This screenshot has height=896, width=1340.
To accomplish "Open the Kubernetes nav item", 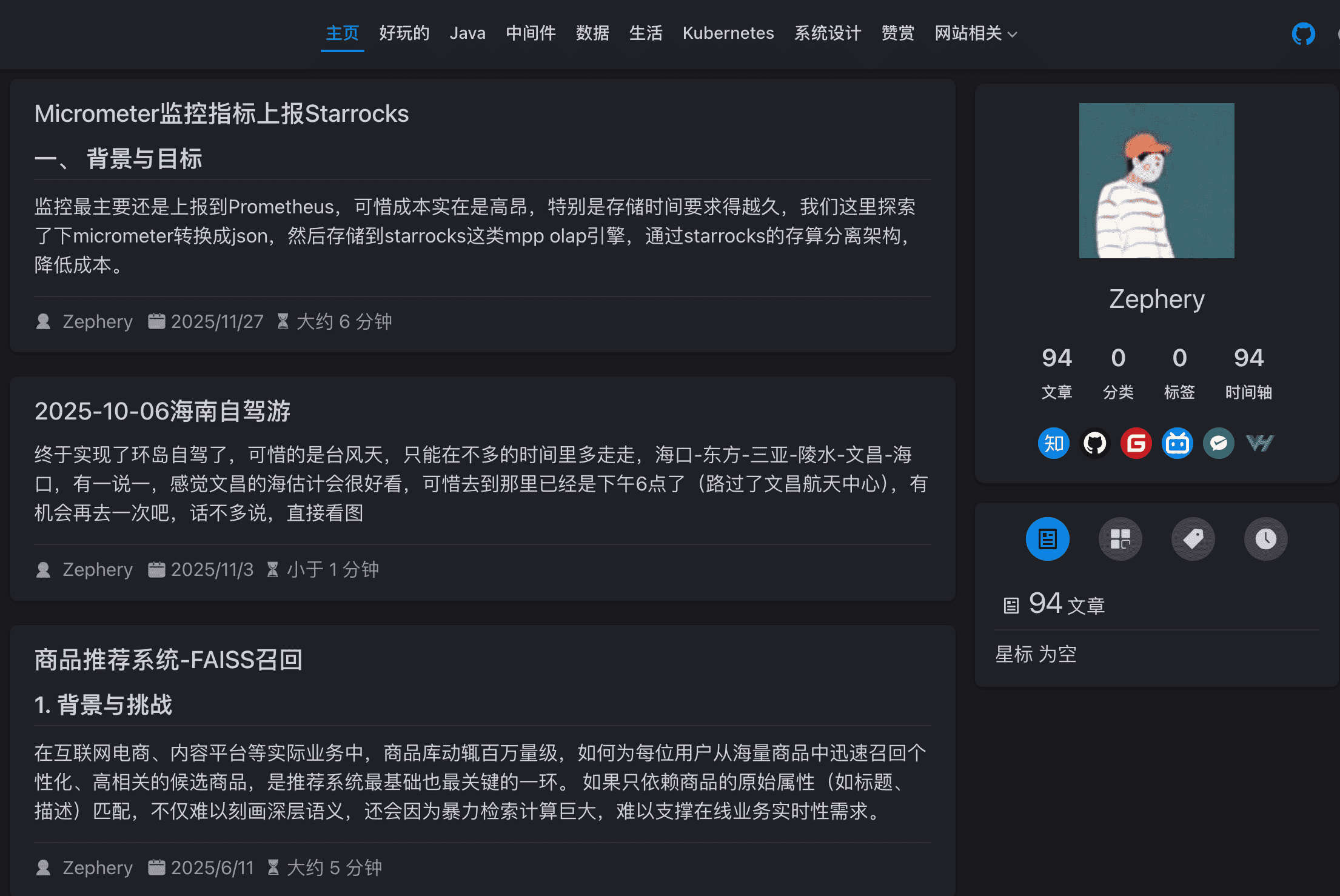I will 728,33.
